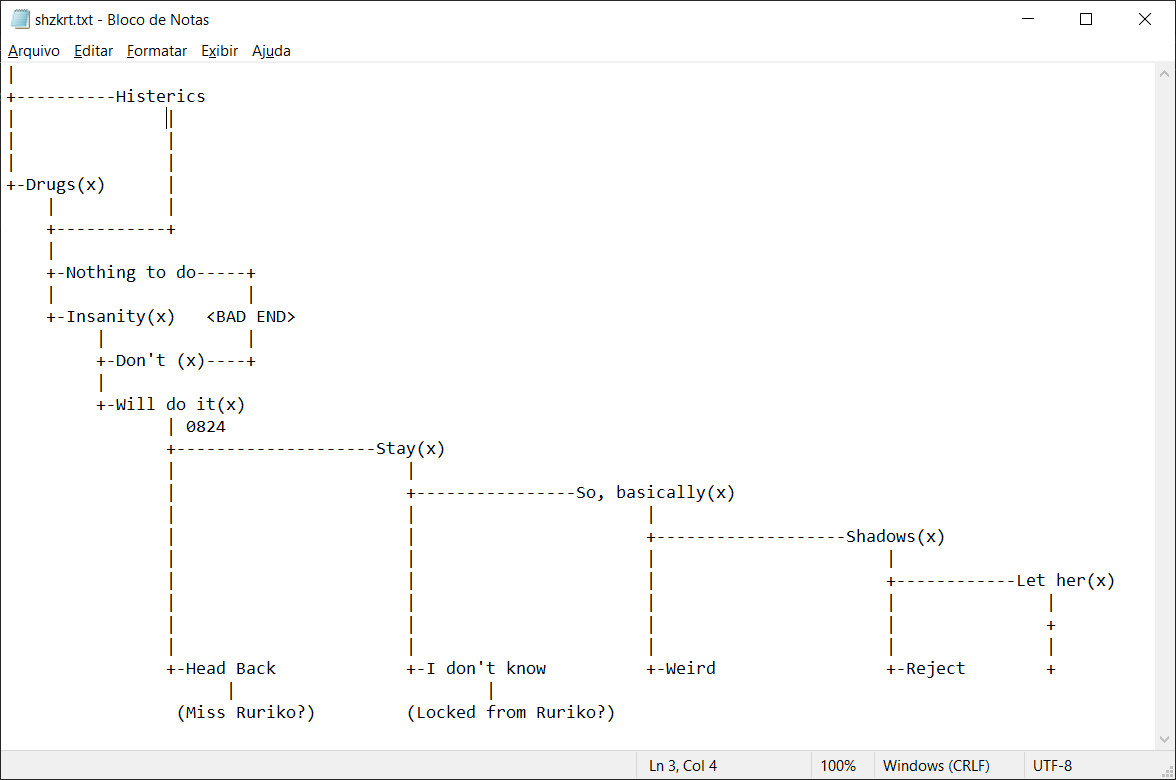Click the Don't (x) text
This screenshot has height=780, width=1176.
coord(160,361)
